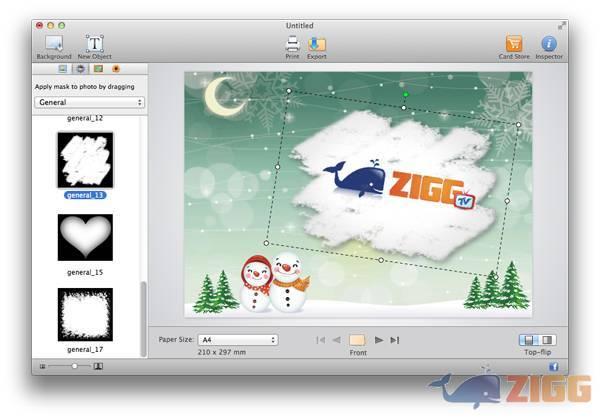Print the card via the Print icon

click(293, 44)
